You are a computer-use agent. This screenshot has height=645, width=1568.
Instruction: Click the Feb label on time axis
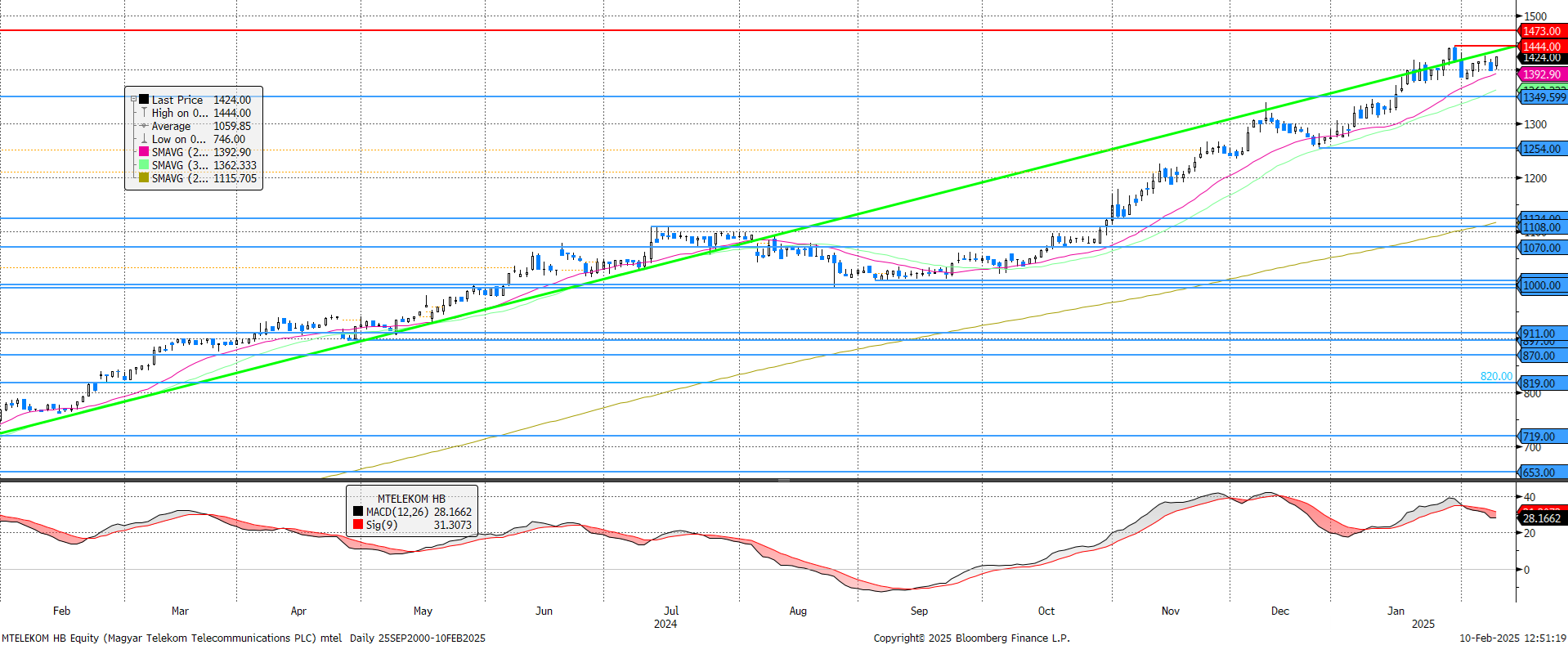point(61,611)
